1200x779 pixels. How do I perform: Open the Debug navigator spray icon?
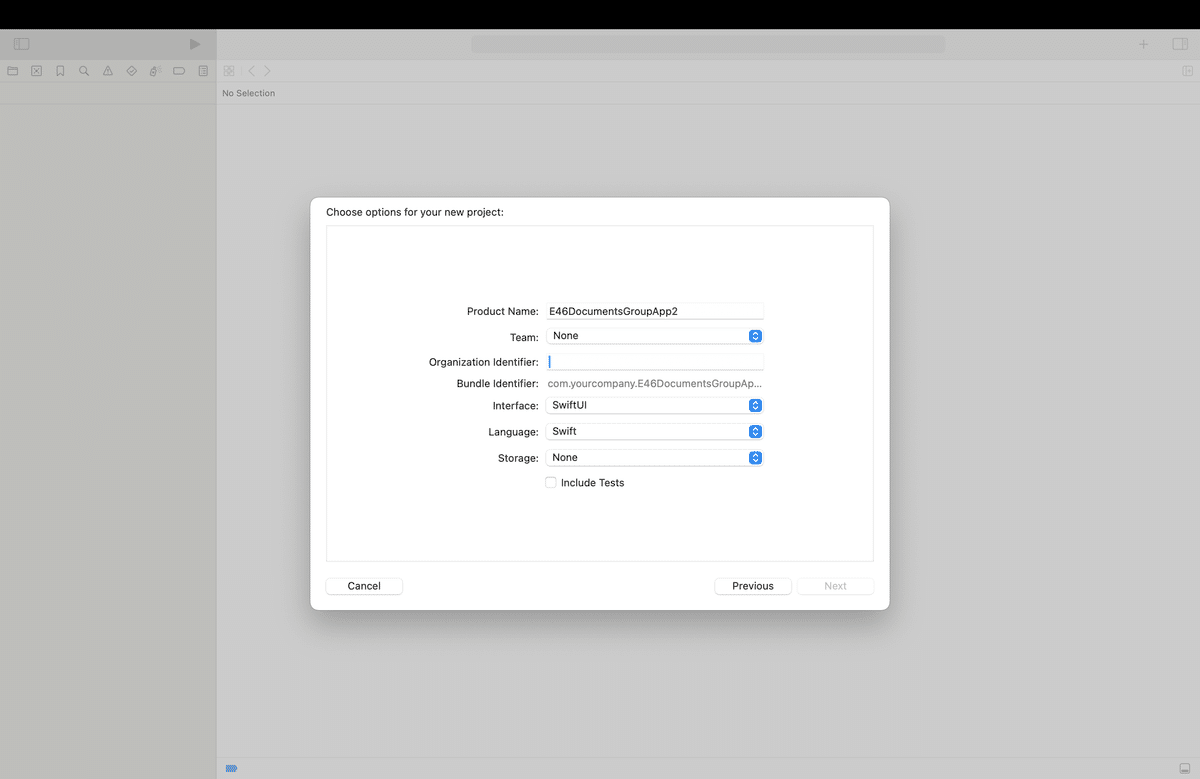pos(155,71)
